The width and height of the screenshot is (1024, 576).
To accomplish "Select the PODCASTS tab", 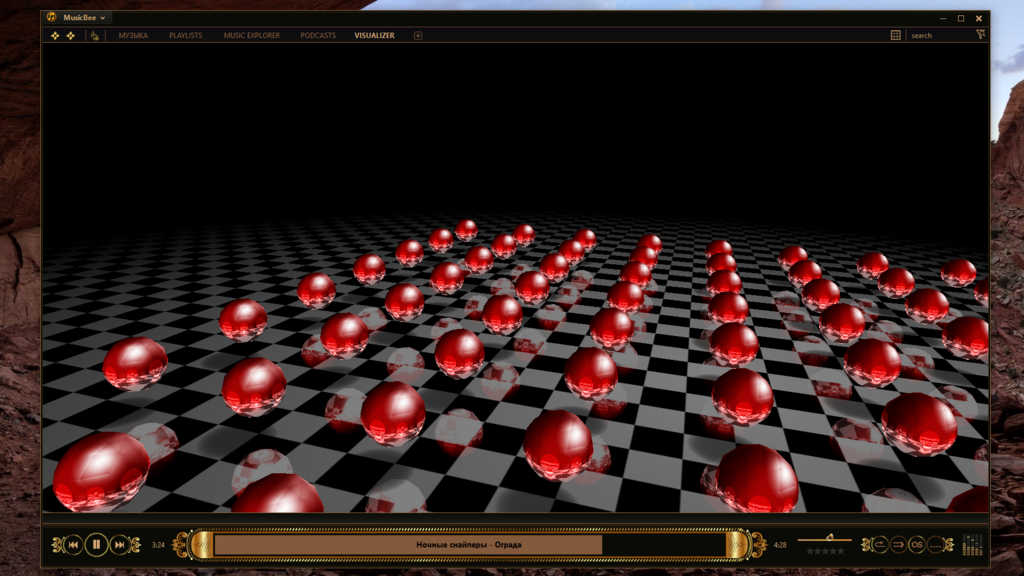I will point(318,36).
